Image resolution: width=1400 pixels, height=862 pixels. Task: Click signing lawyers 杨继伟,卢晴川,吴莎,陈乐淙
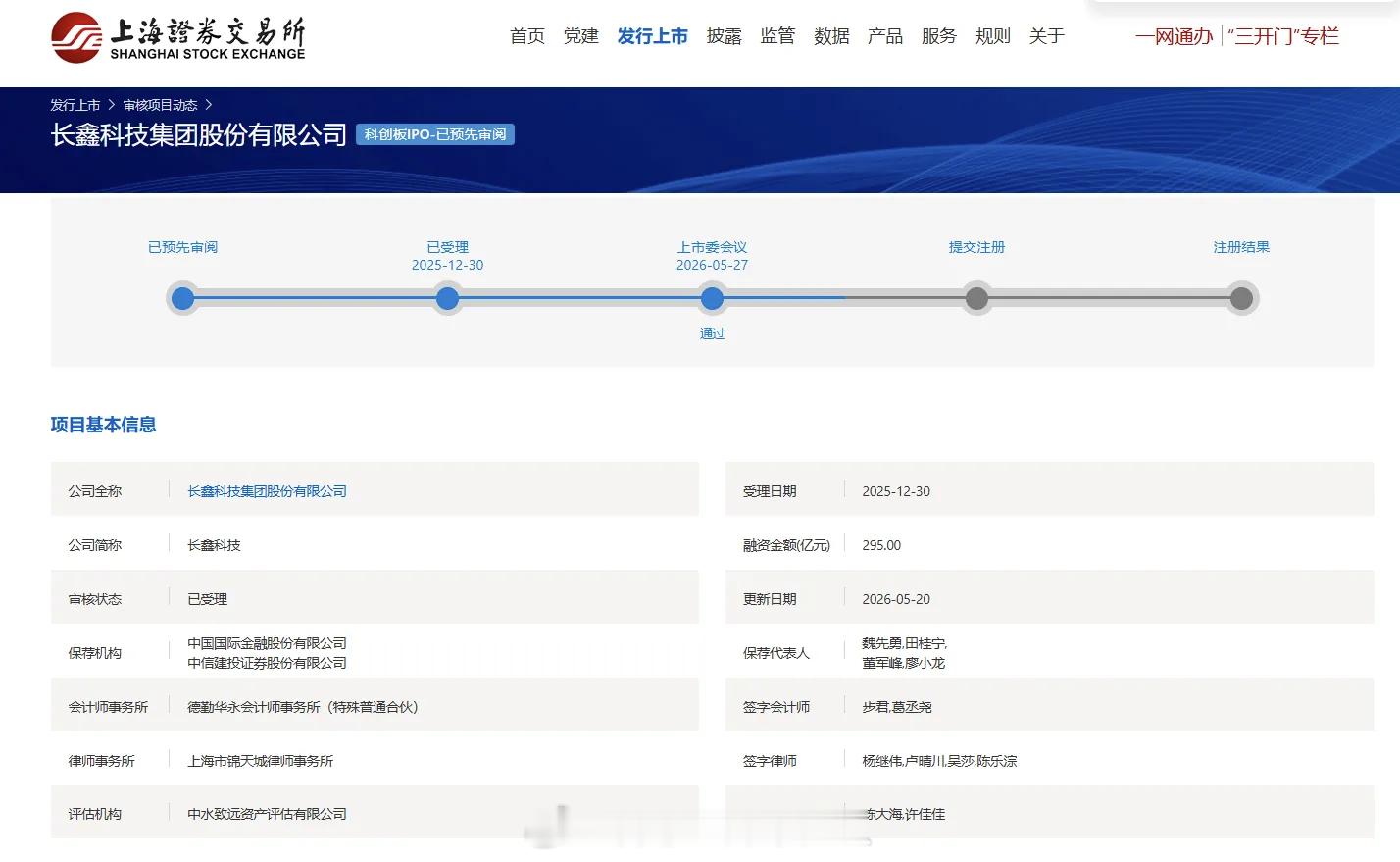tap(939, 761)
